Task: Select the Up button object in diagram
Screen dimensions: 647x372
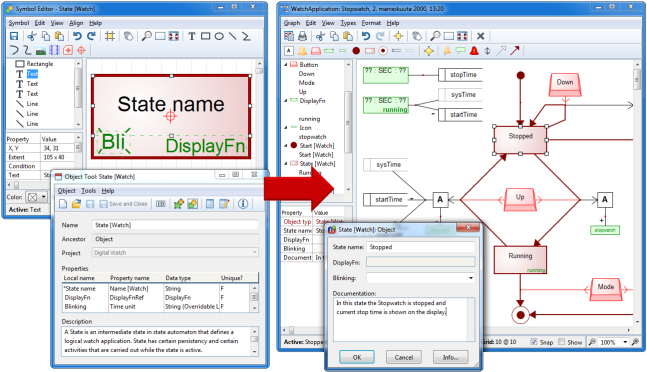Action: coord(520,200)
